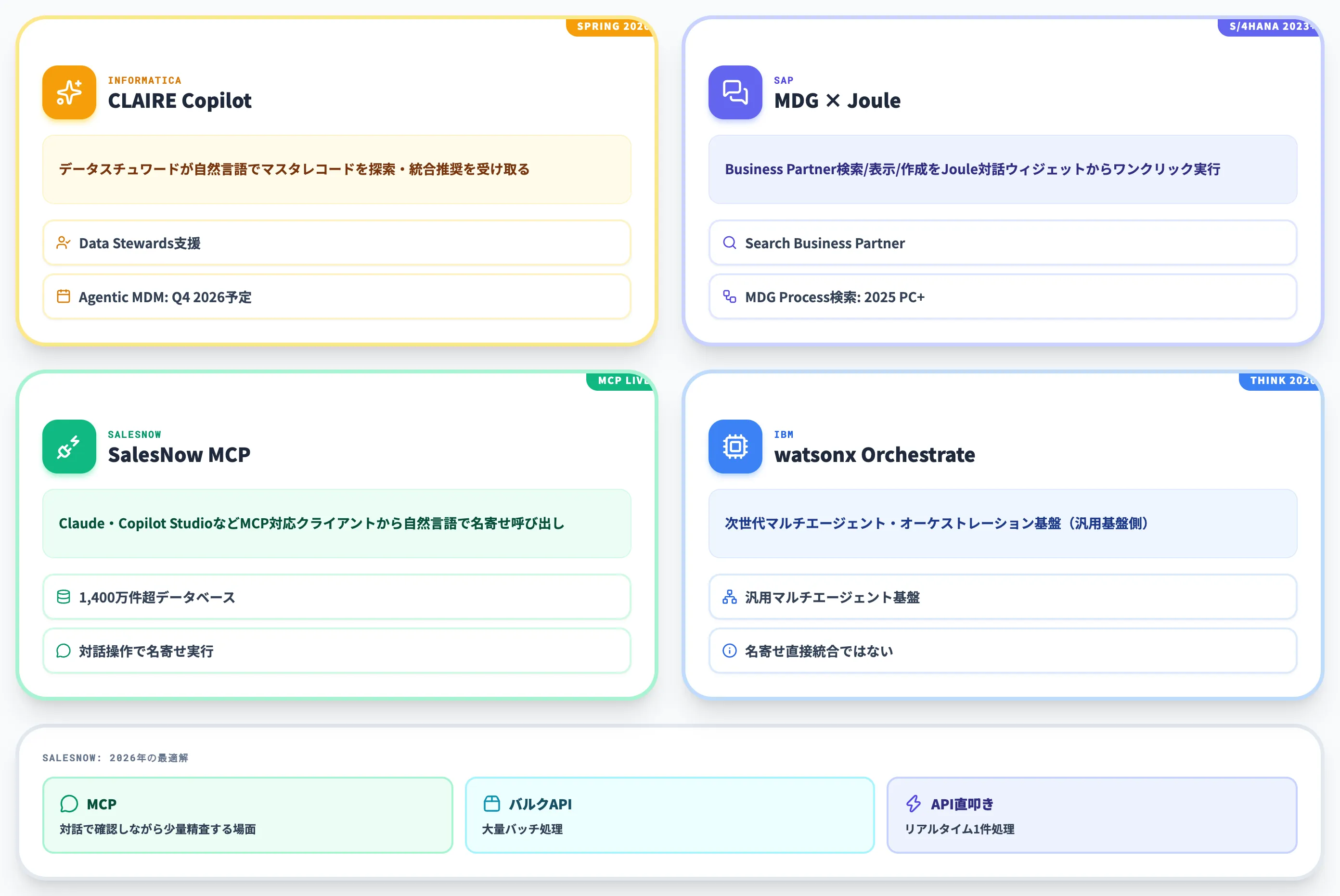The height and width of the screenshot is (896, 1340).
Task: Click the SPRING 2026 orange badge
Action: coord(610,27)
